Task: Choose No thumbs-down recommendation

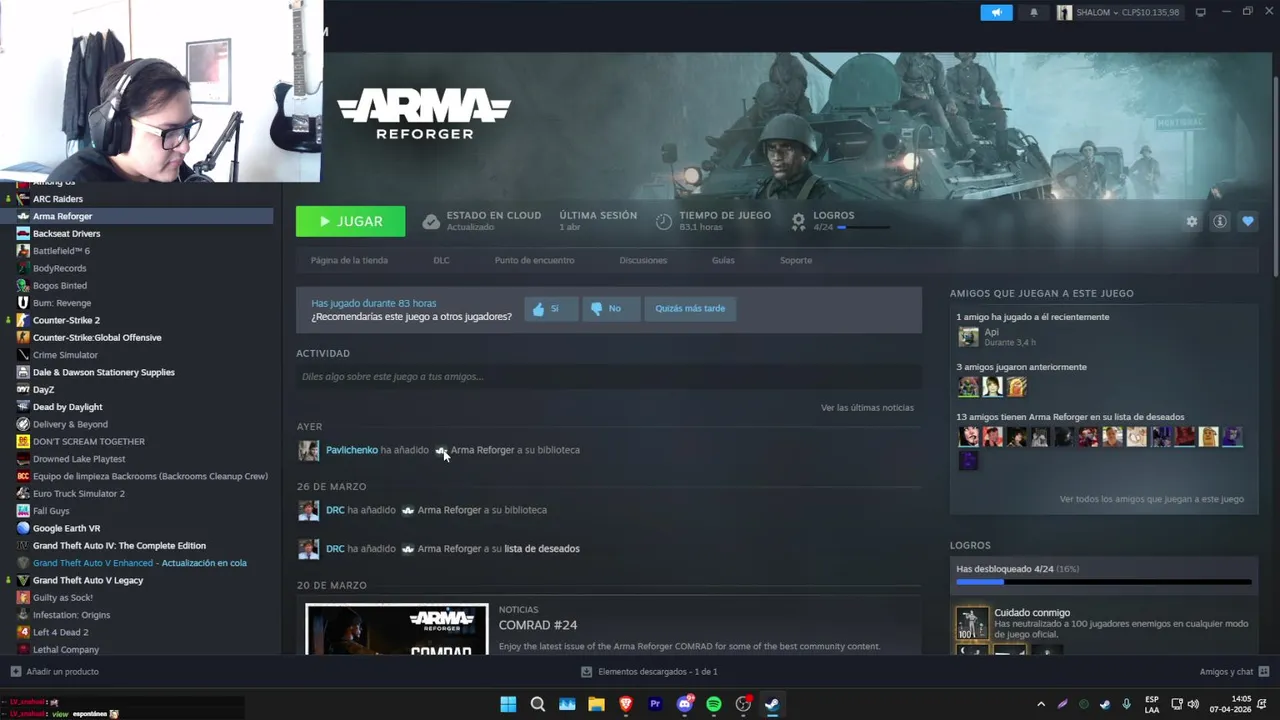Action: point(610,308)
